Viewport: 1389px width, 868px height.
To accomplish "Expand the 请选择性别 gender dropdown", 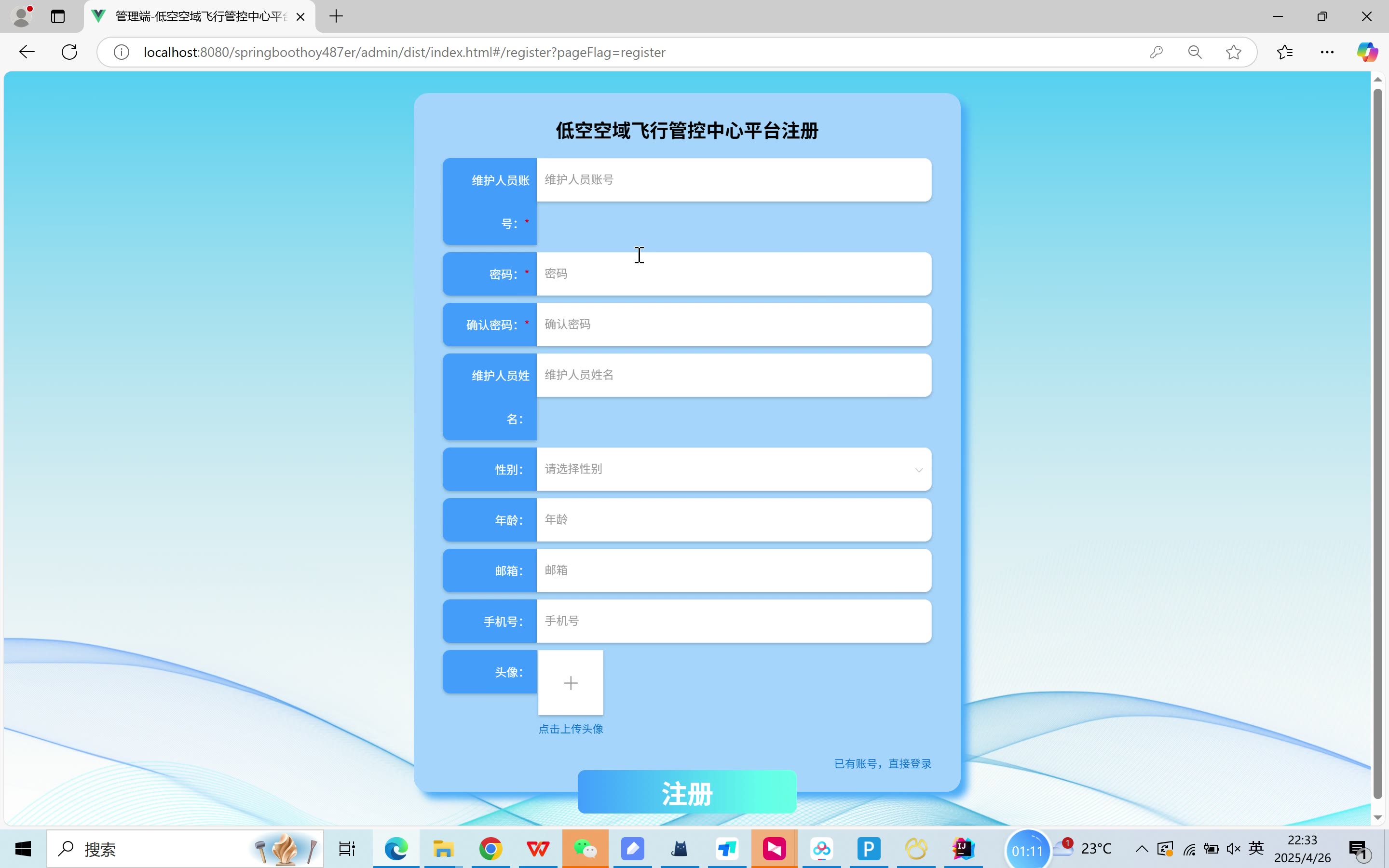I will pos(734,469).
